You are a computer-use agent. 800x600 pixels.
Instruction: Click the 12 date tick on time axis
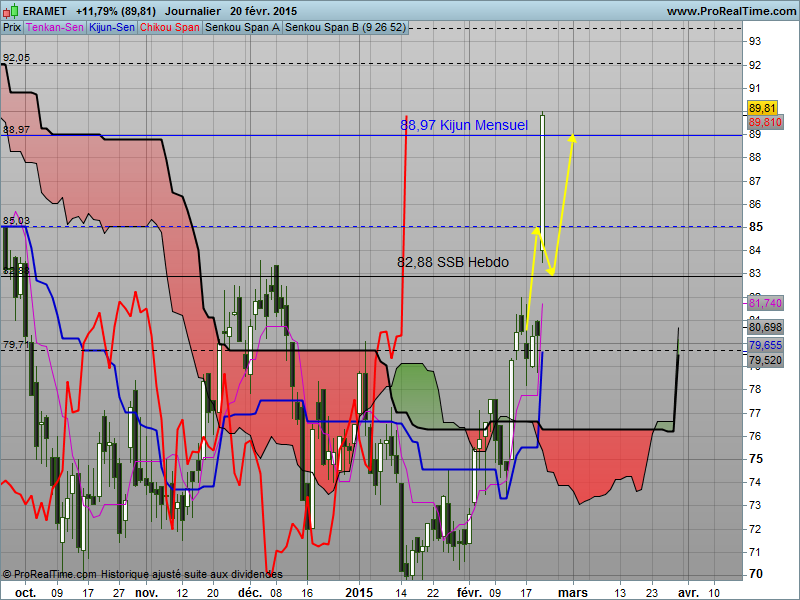click(182, 593)
